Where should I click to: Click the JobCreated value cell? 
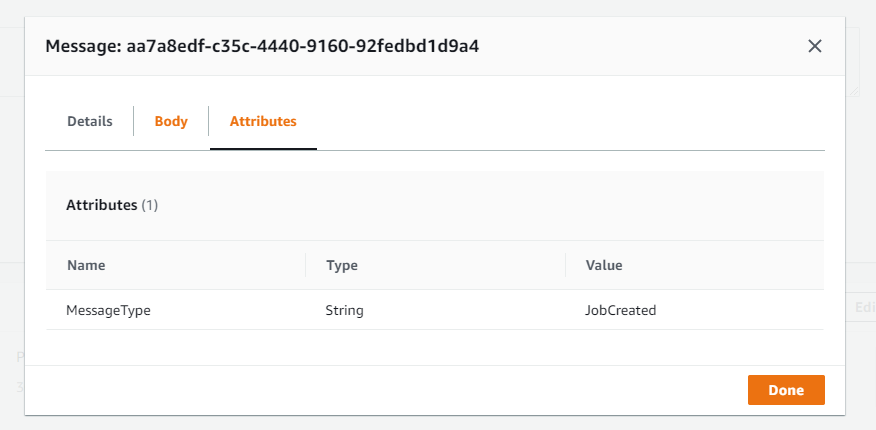[620, 310]
